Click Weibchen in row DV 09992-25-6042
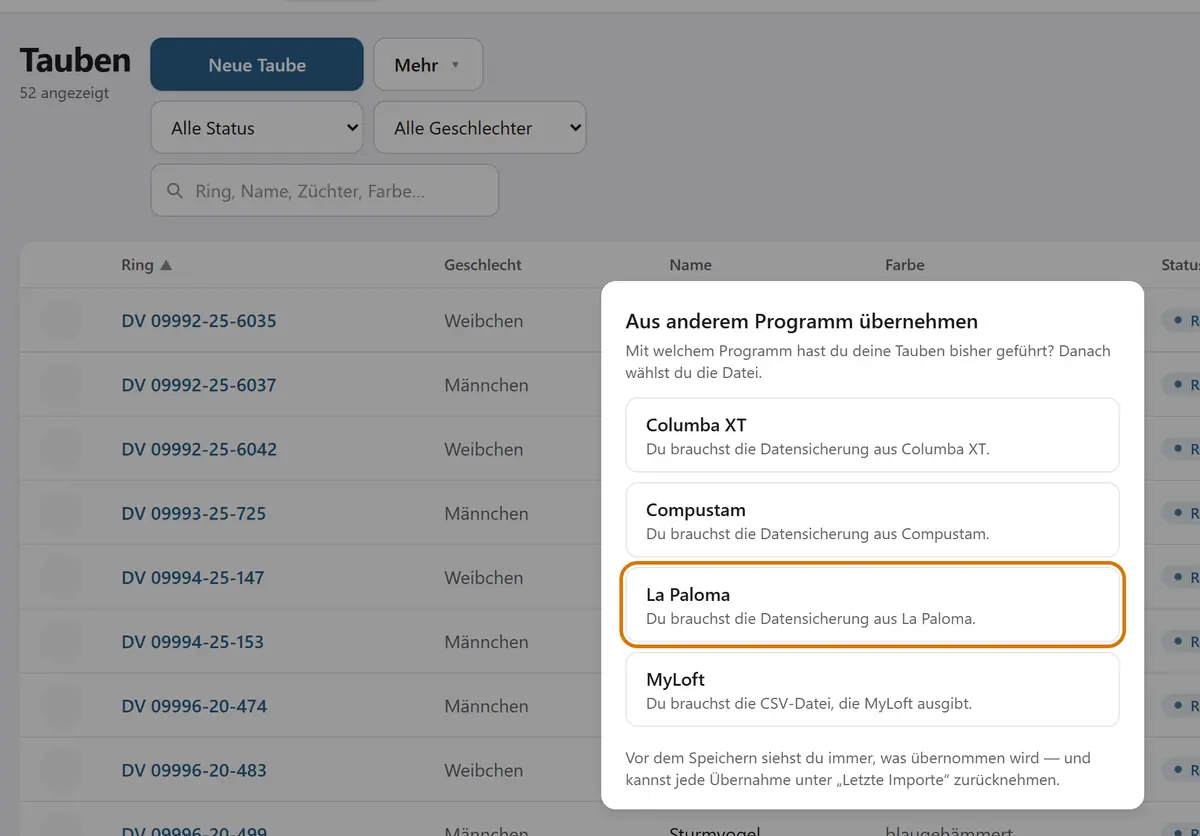Viewport: 1200px width, 836px height. point(484,449)
